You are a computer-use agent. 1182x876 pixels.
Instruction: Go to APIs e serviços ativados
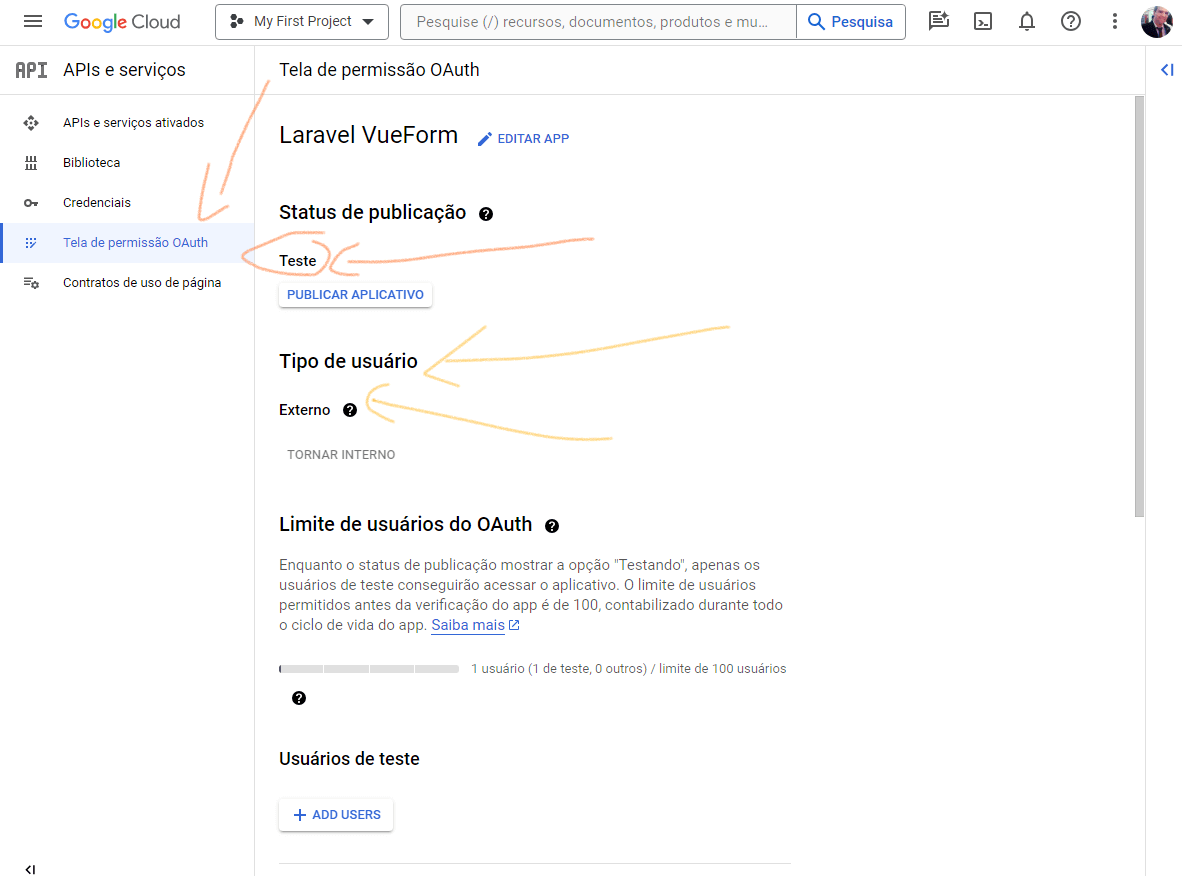point(133,123)
